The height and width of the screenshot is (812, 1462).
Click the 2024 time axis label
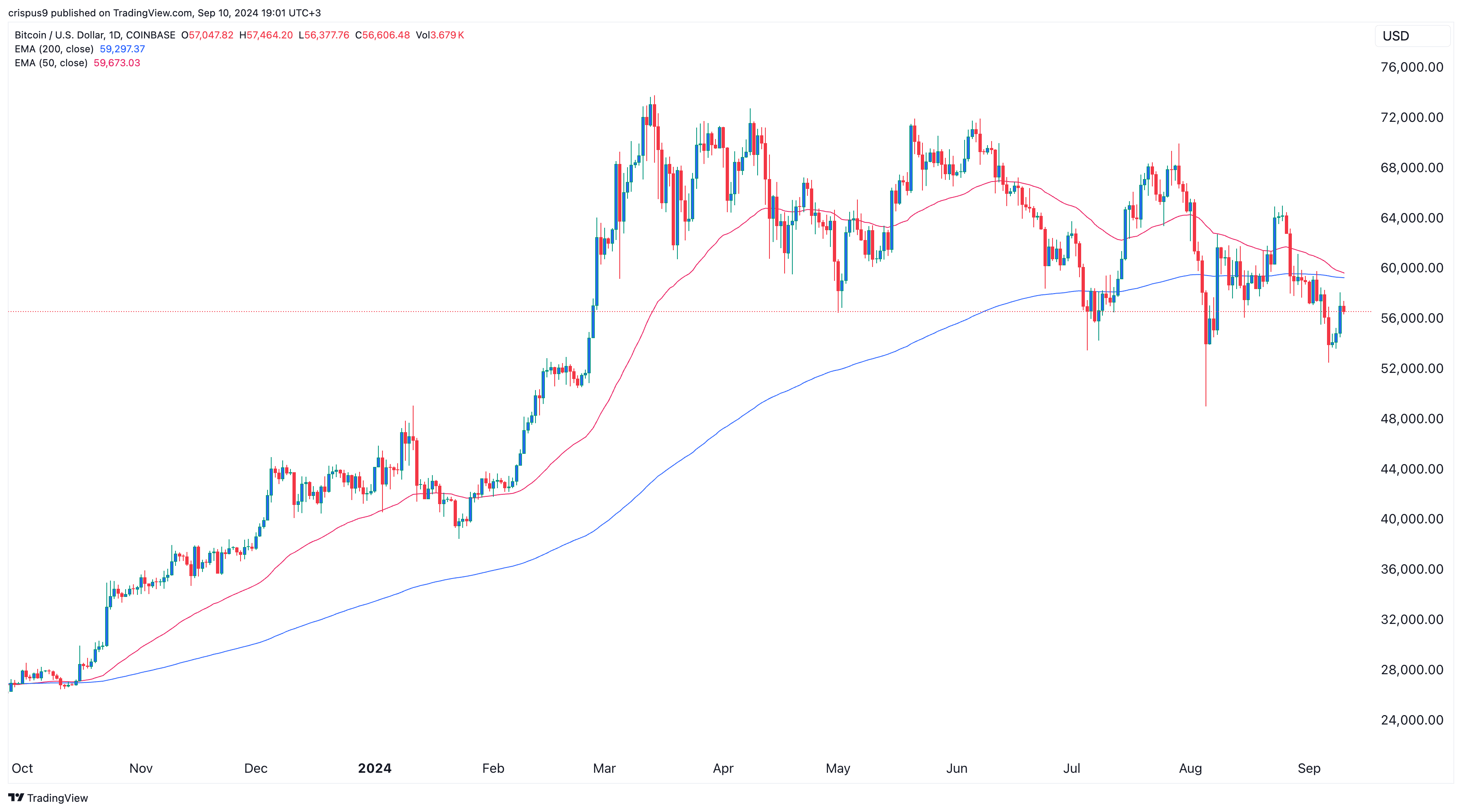[375, 768]
